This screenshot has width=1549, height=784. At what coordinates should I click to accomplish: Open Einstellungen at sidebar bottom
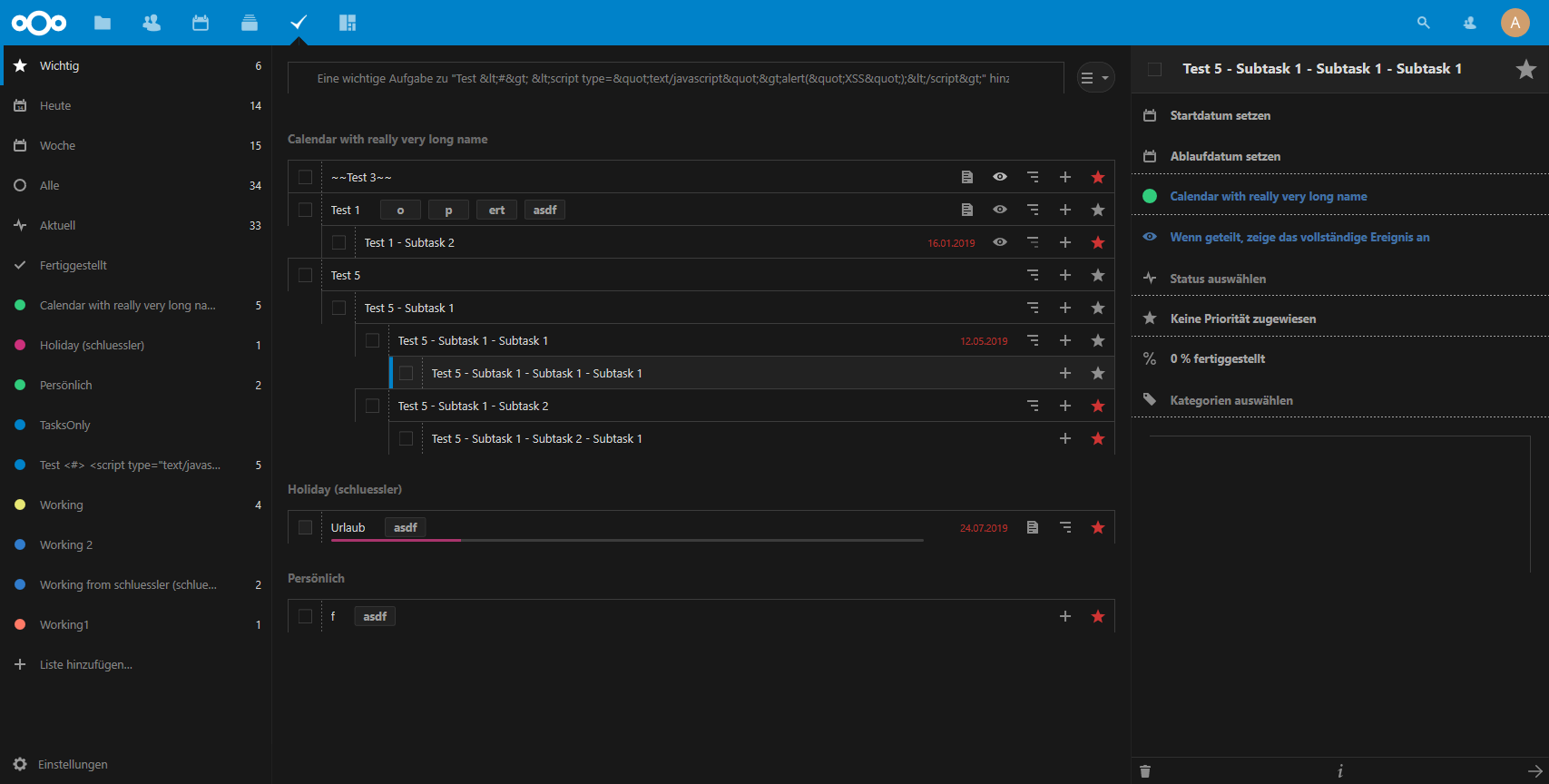click(x=136, y=764)
